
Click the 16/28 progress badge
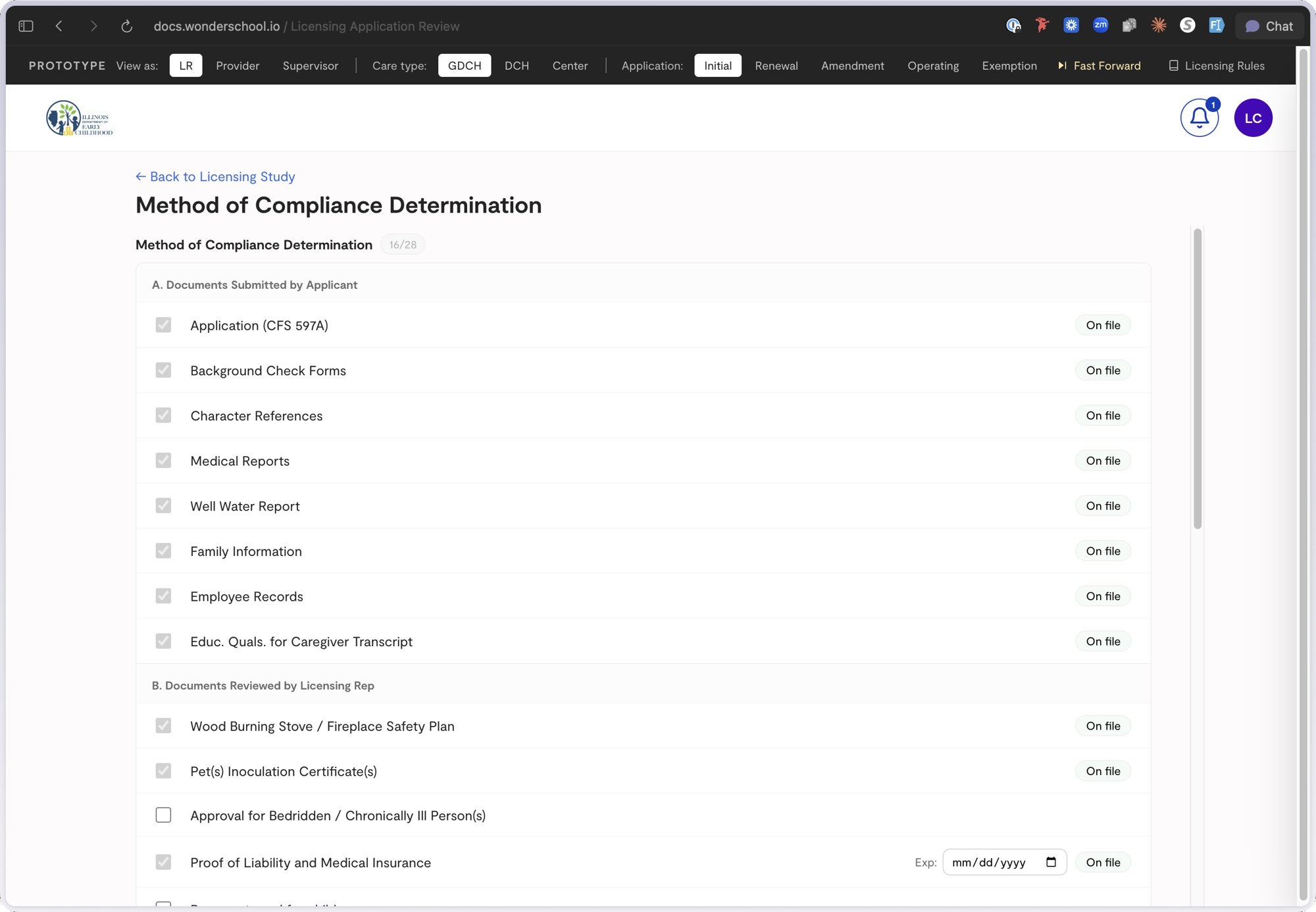[403, 245]
